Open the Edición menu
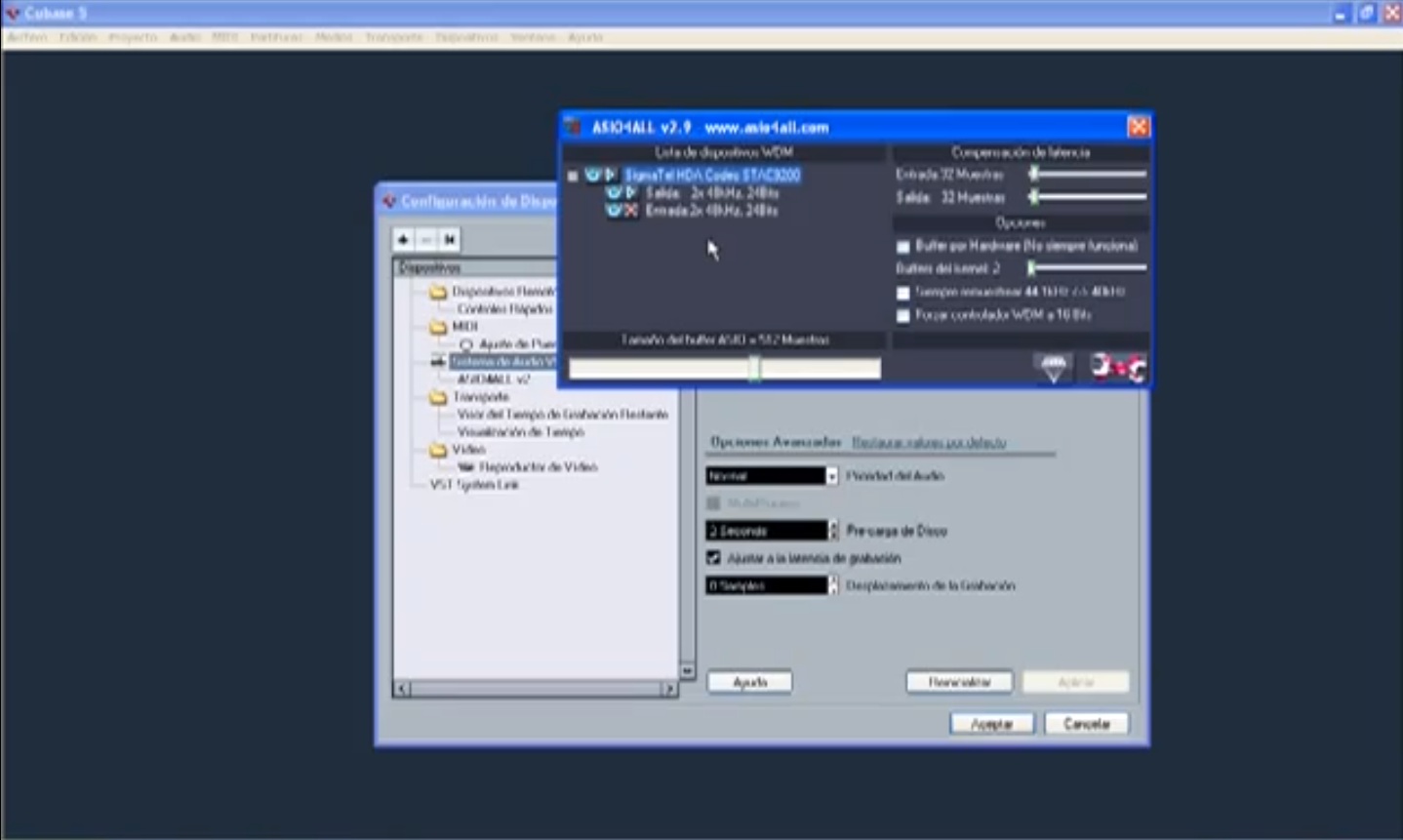 pyautogui.click(x=78, y=37)
